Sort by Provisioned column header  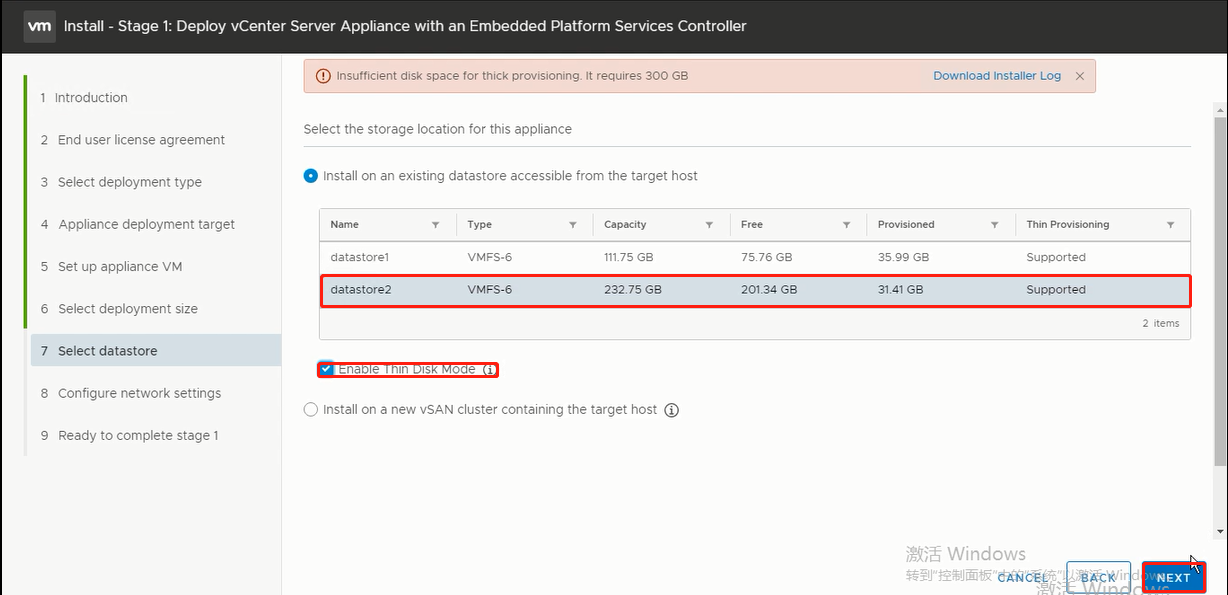click(x=906, y=225)
